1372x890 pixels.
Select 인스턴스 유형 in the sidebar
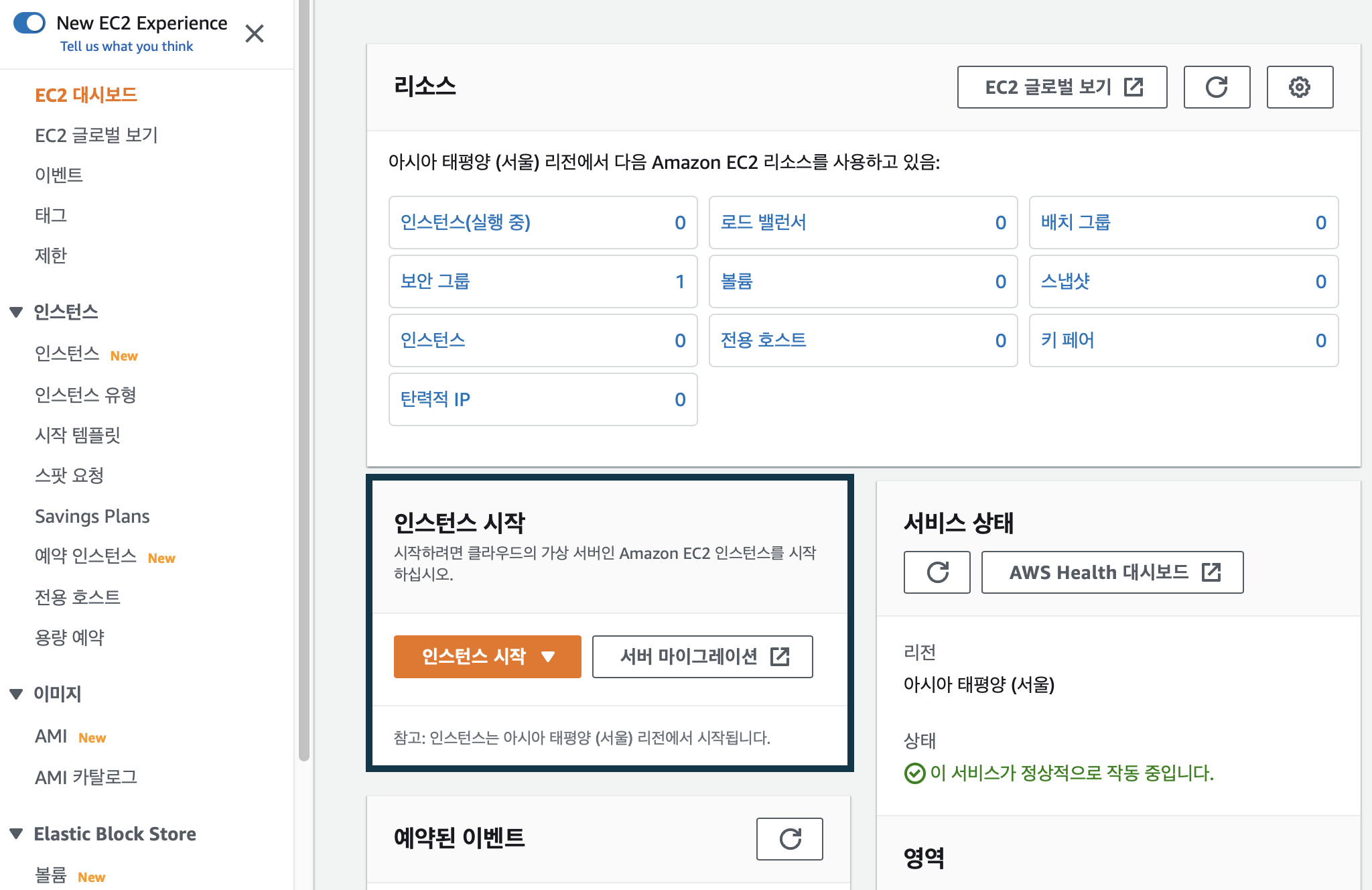pyautogui.click(x=85, y=395)
